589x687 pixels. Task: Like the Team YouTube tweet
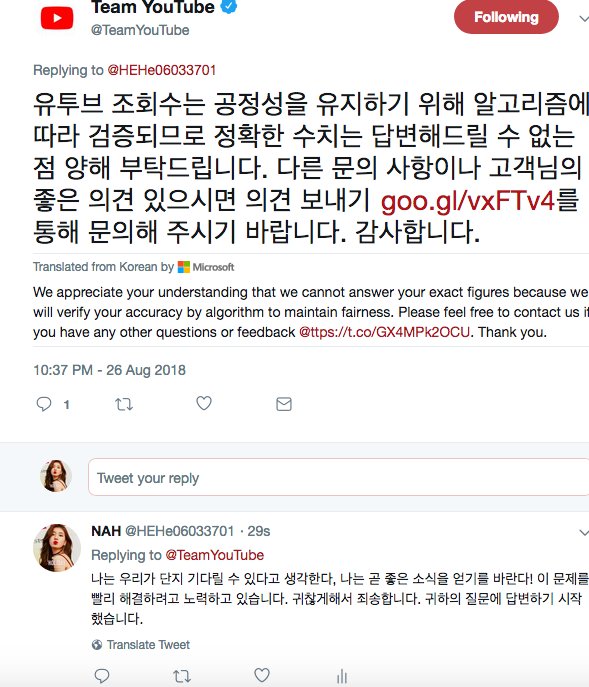tap(204, 403)
